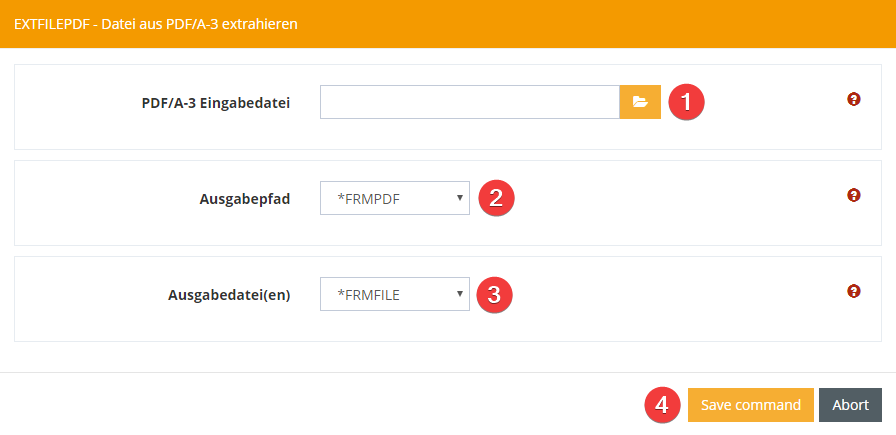Click the 'Ausgabedatei(en)' label

(229, 294)
